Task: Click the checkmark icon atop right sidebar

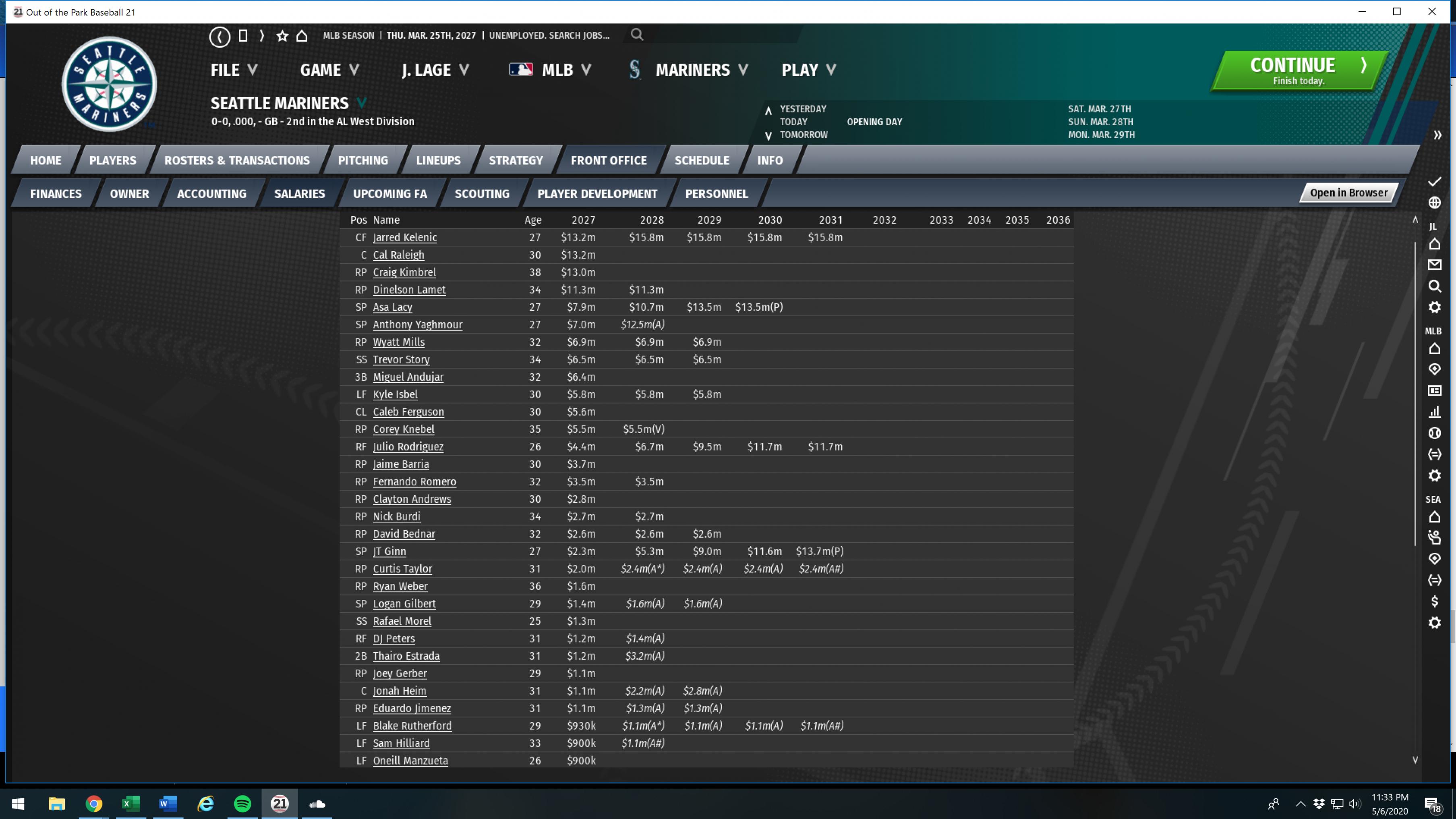Action: [x=1434, y=181]
